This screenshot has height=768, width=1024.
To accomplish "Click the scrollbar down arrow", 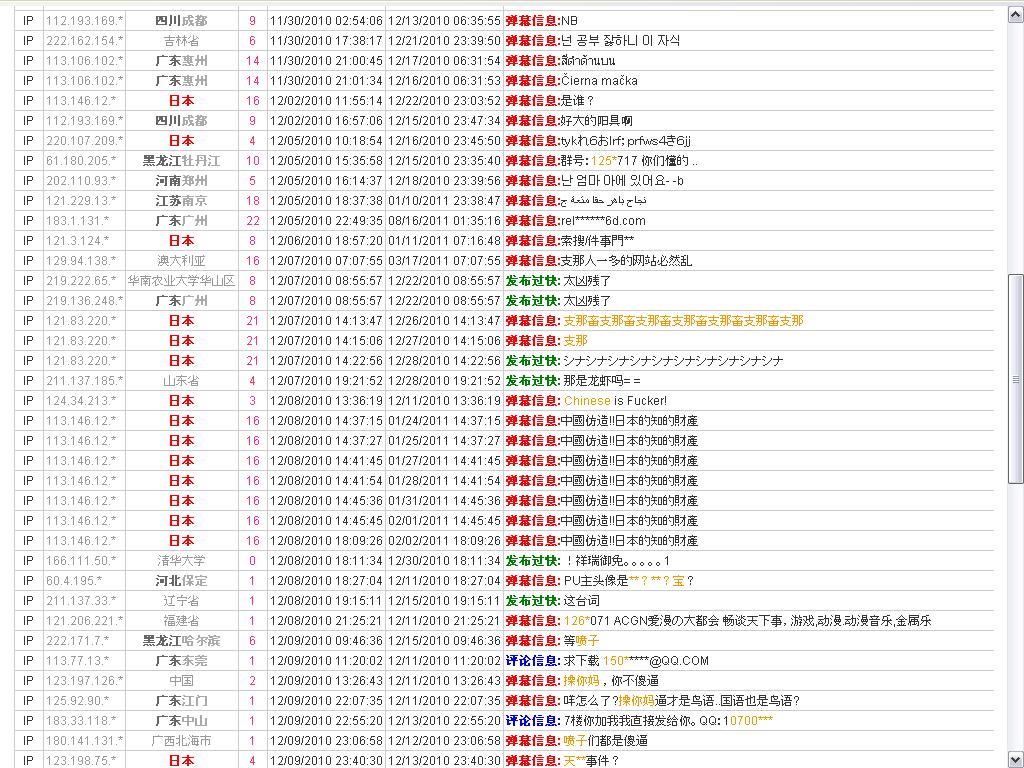I will coord(1016,760).
